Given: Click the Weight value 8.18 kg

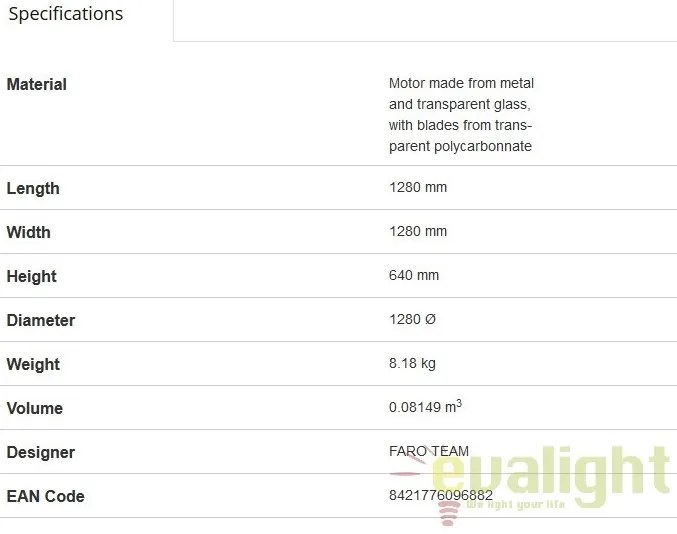Looking at the screenshot, I should [412, 364].
